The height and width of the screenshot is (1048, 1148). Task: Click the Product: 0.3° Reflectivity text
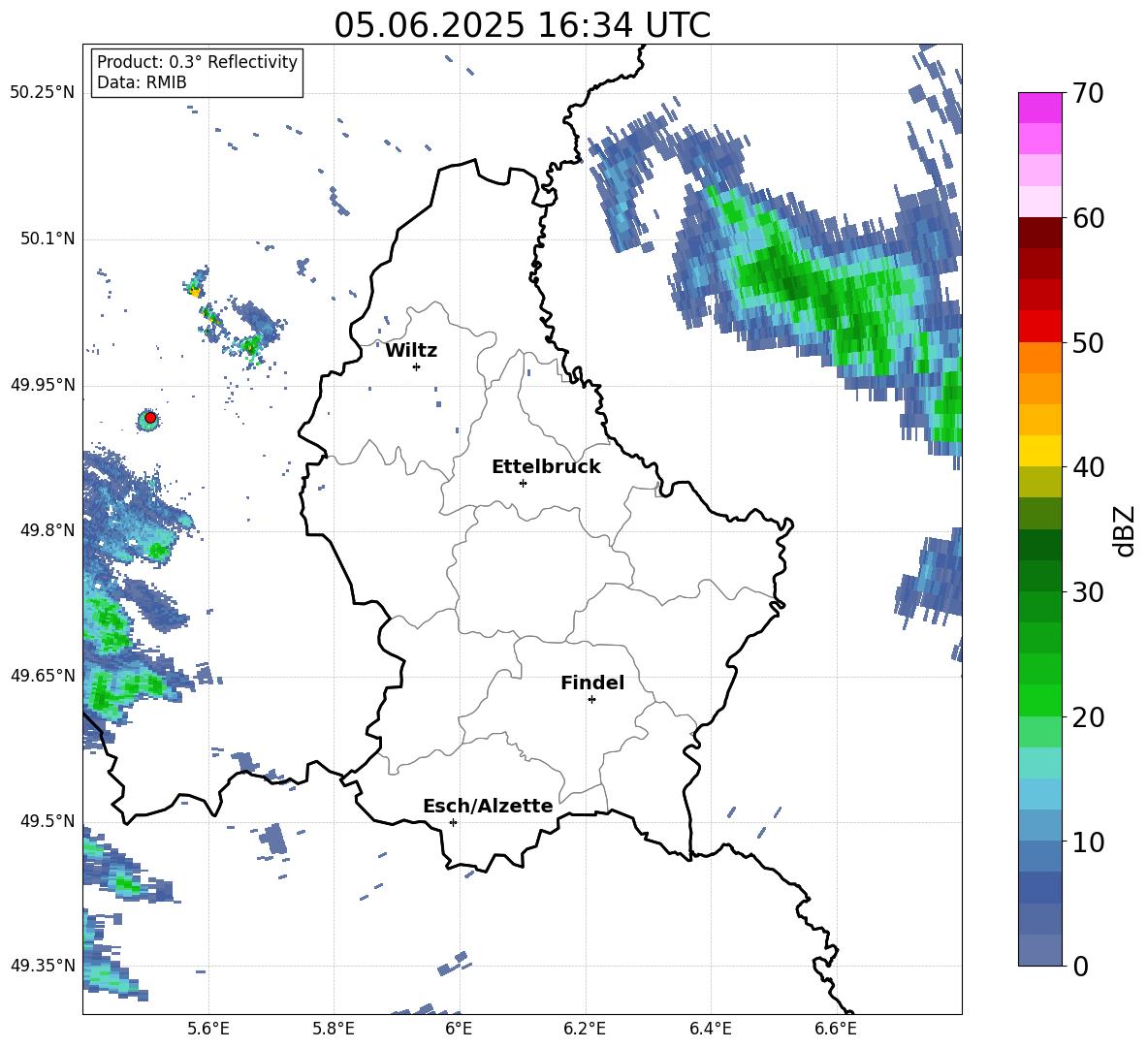pos(197,61)
